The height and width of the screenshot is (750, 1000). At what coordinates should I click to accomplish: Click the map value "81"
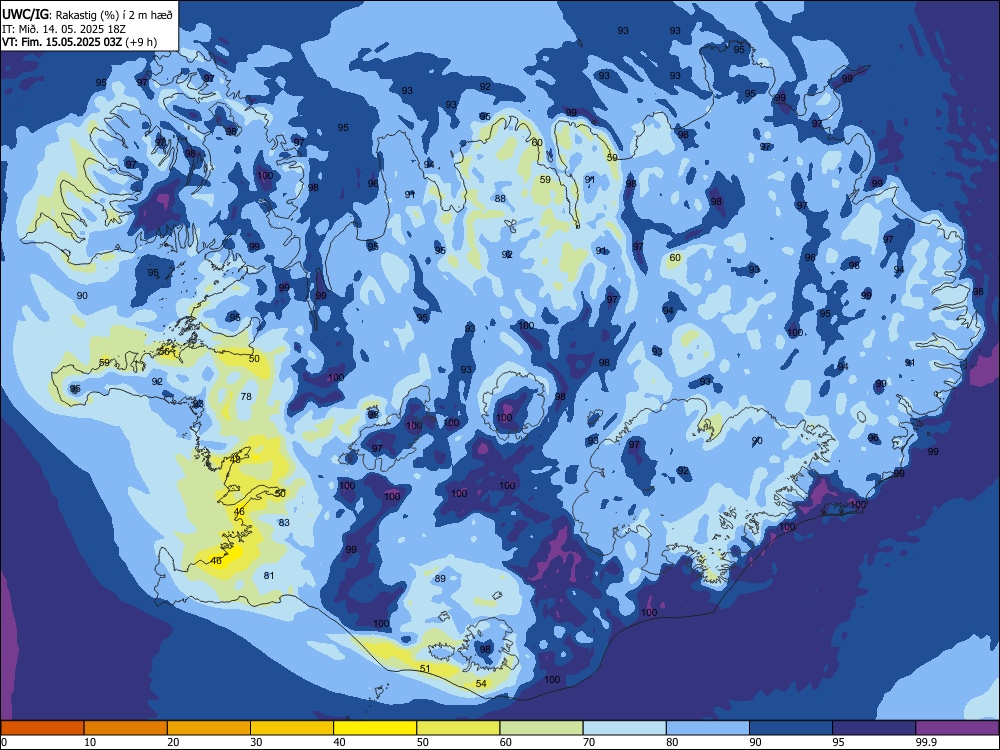pyautogui.click(x=269, y=575)
